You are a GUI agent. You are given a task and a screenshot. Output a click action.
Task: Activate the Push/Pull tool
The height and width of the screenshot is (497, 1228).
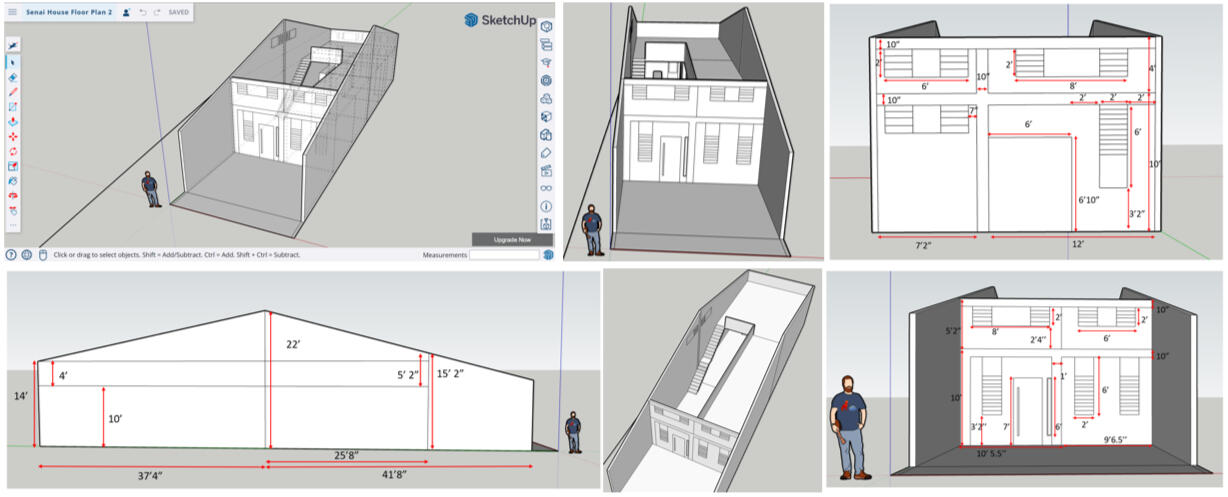click(x=12, y=121)
